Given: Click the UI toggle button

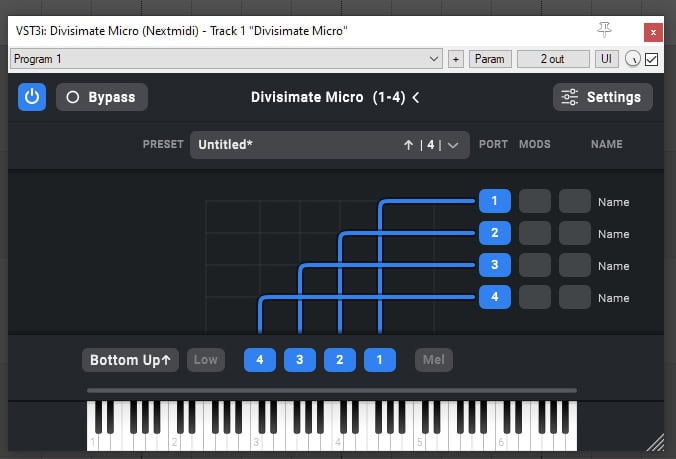Looking at the screenshot, I should (606, 59).
